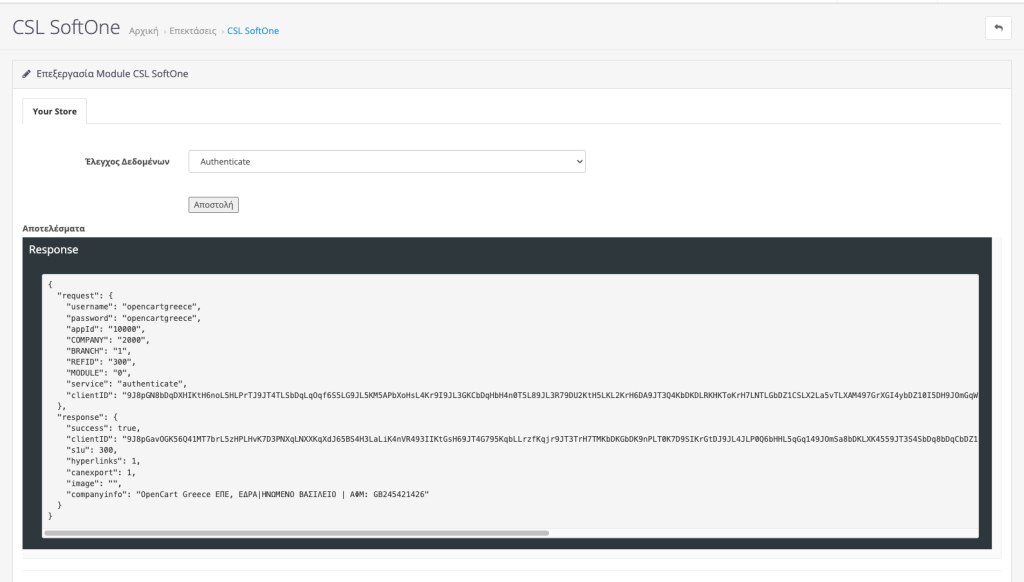Image resolution: width=1024 pixels, height=582 pixels.
Task: Click the "service": "authenticate" line
Action: pyautogui.click(x=126, y=384)
